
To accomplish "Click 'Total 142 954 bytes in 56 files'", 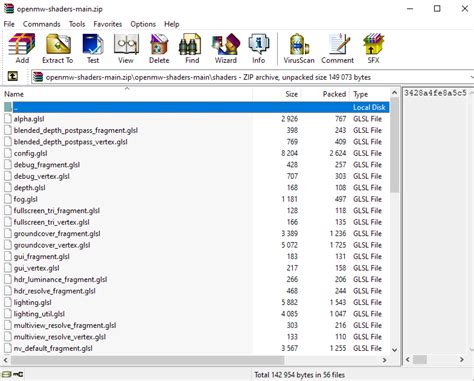I will coord(299,375).
